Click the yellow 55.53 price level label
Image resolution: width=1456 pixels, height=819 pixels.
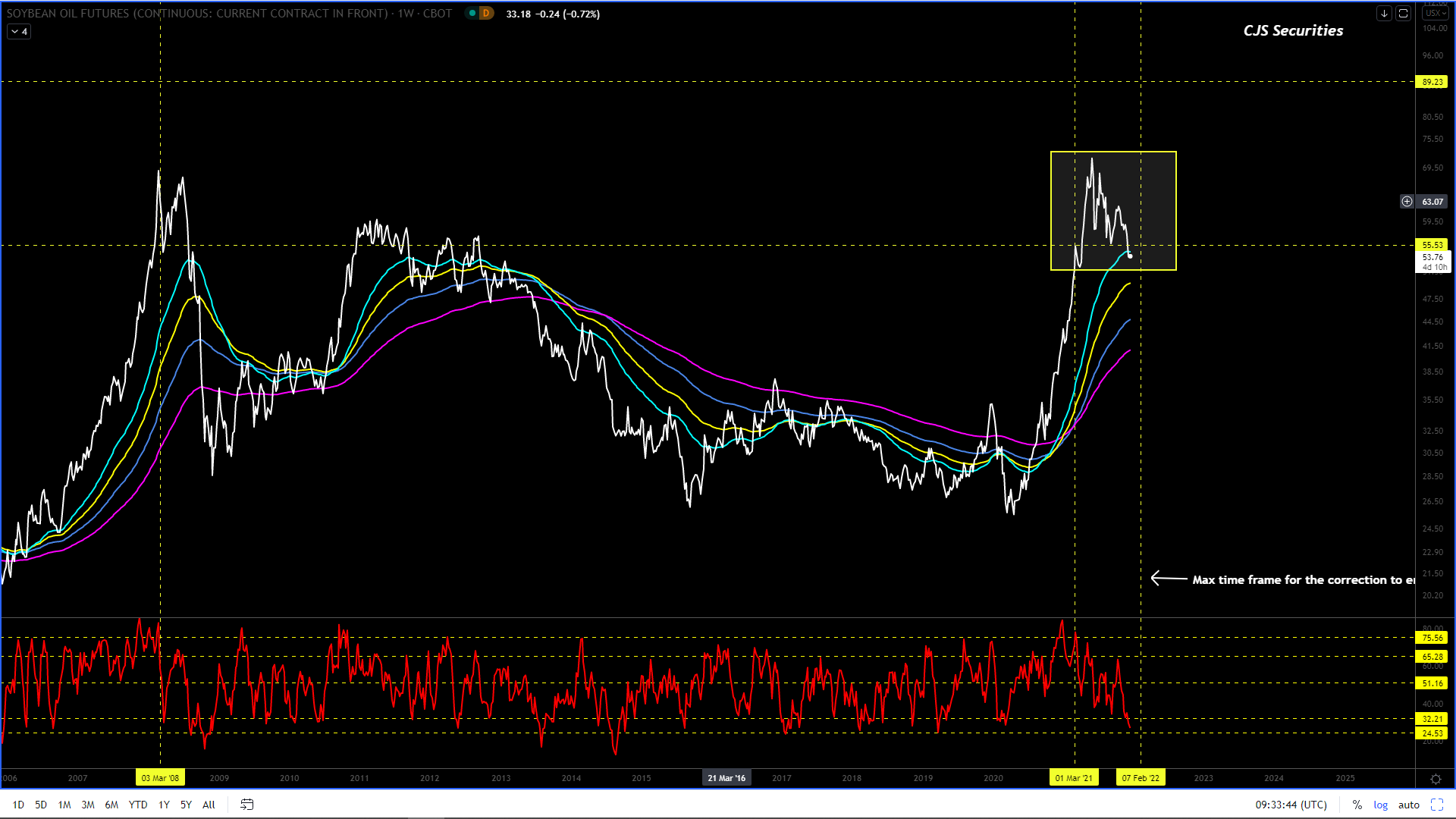[1432, 245]
